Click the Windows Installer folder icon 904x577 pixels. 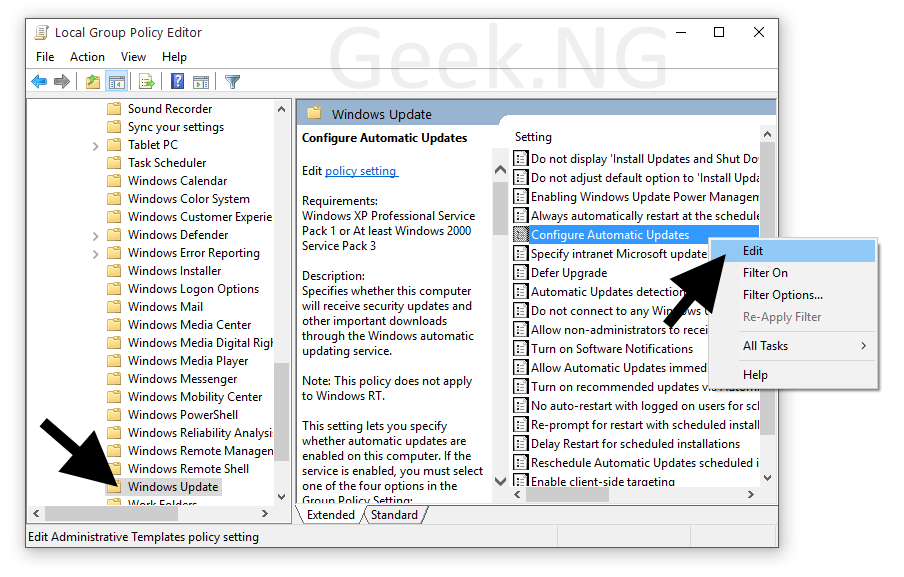point(114,270)
